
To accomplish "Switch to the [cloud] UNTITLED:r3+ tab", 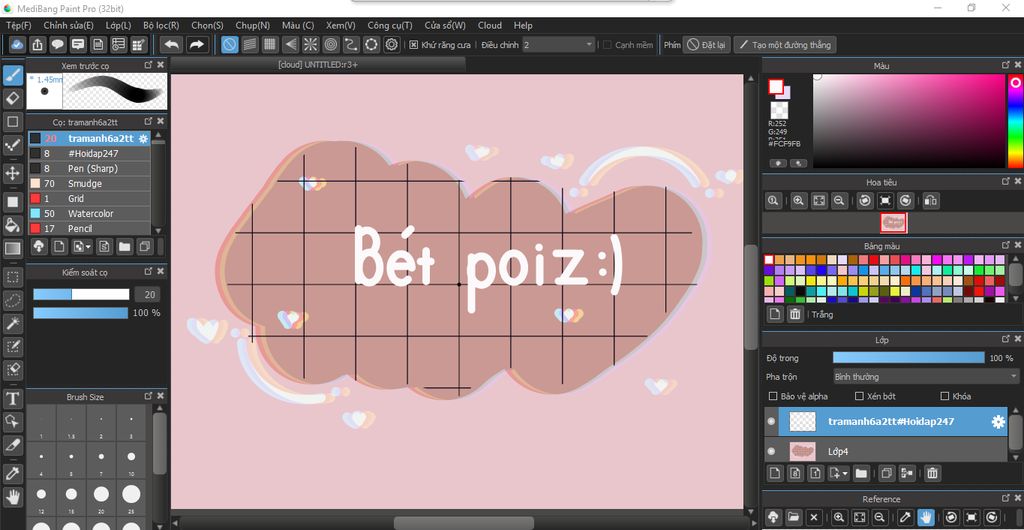I will [318, 65].
